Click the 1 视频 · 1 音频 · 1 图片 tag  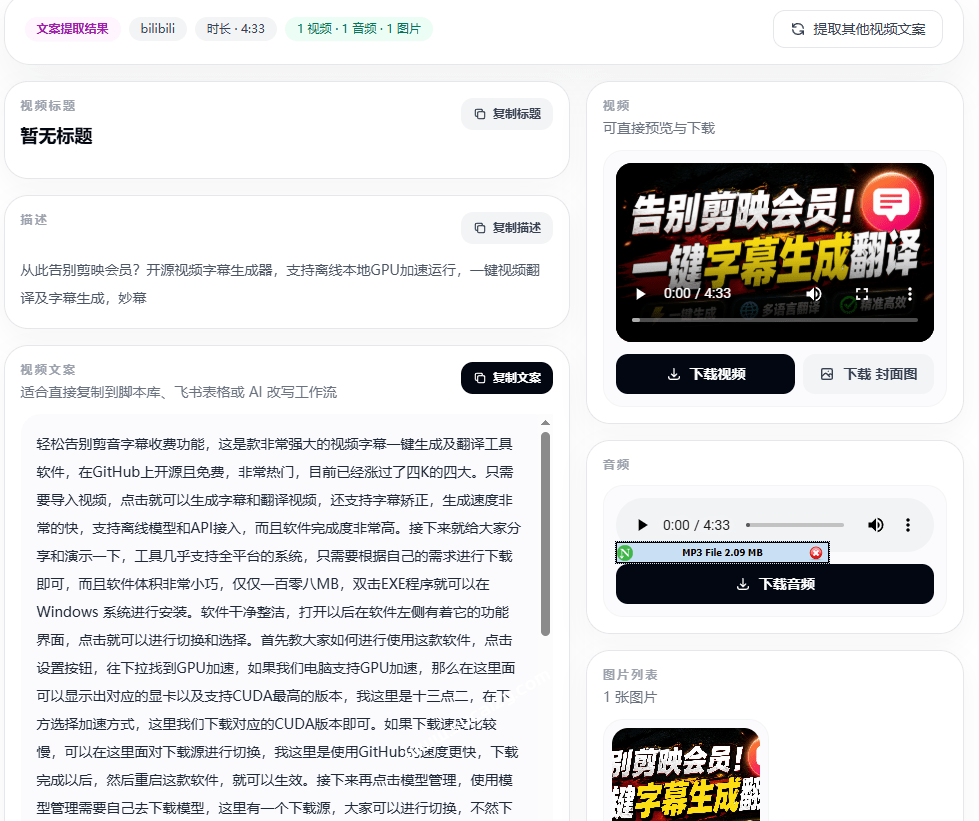(359, 29)
